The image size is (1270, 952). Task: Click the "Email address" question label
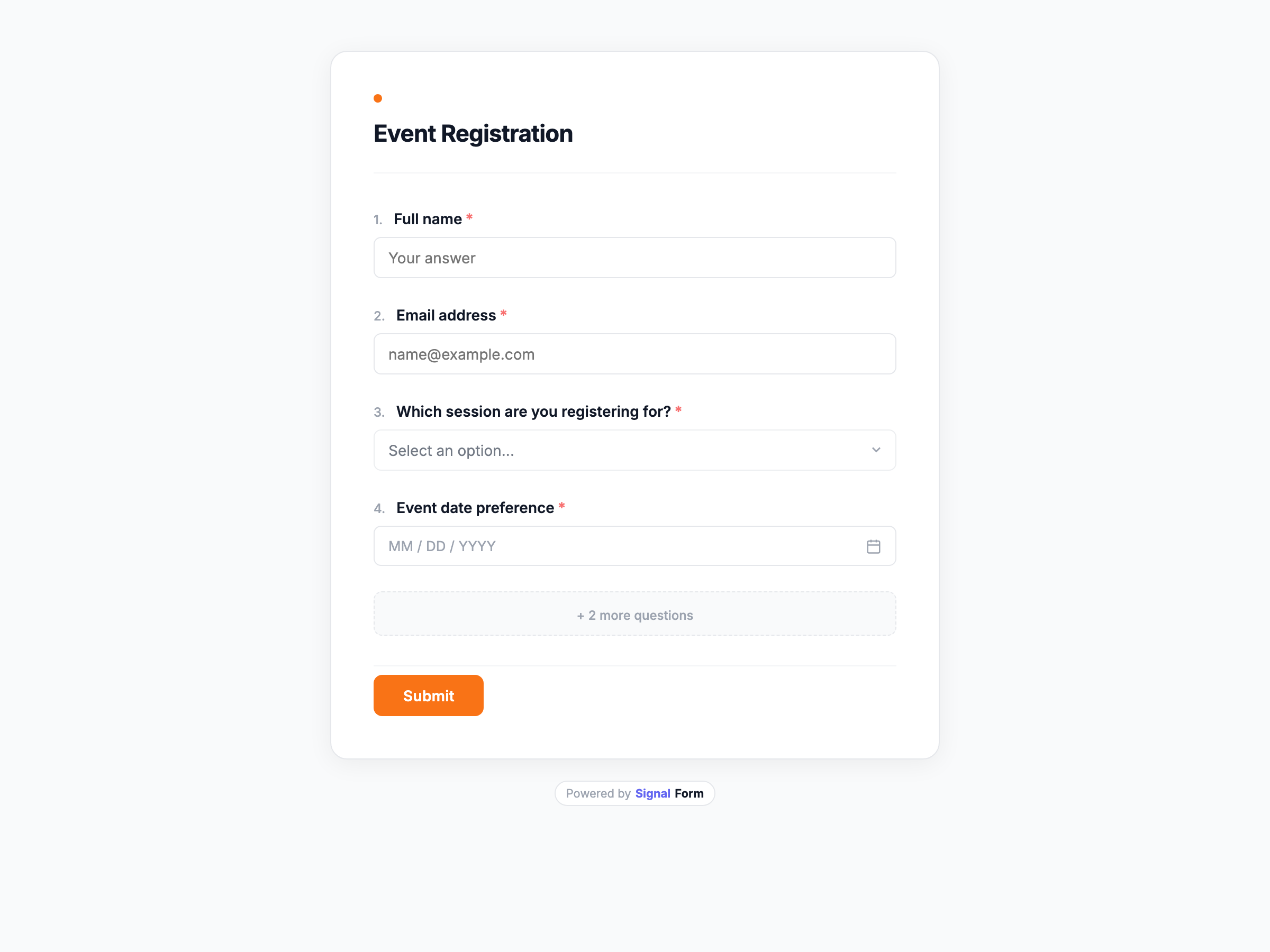[x=446, y=316]
